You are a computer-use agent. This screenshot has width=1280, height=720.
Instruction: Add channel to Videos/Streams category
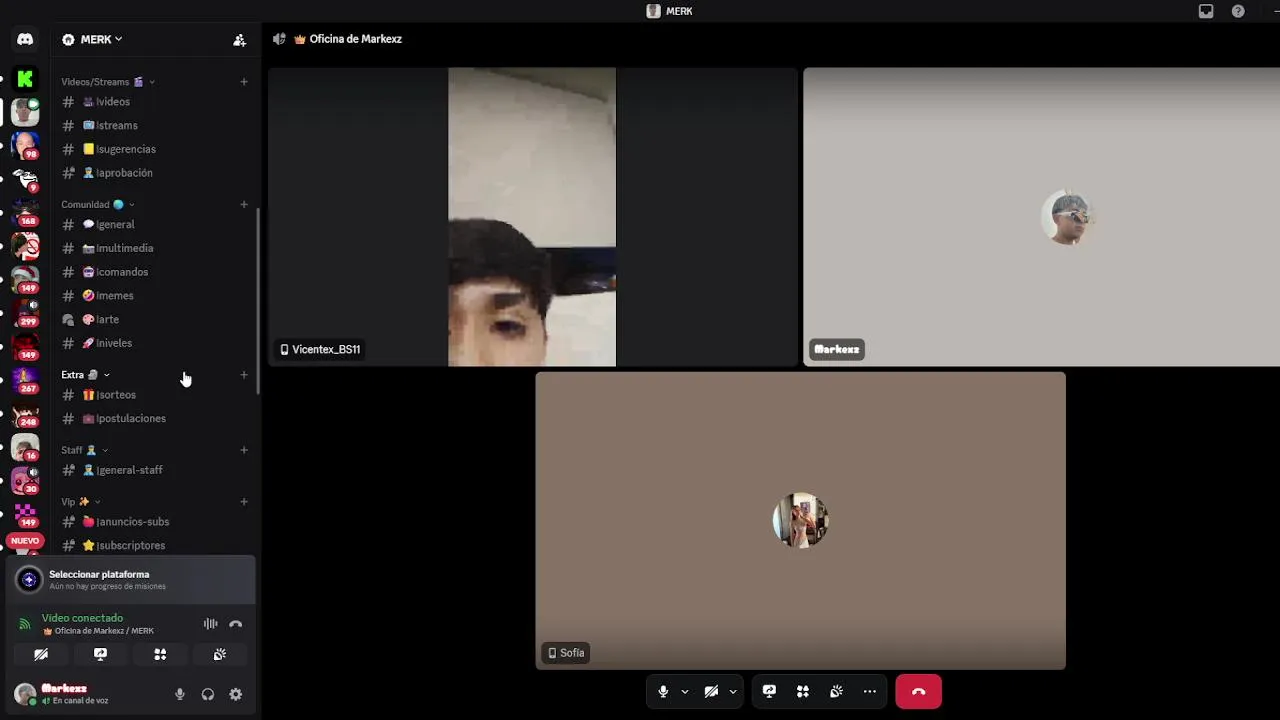click(x=244, y=82)
